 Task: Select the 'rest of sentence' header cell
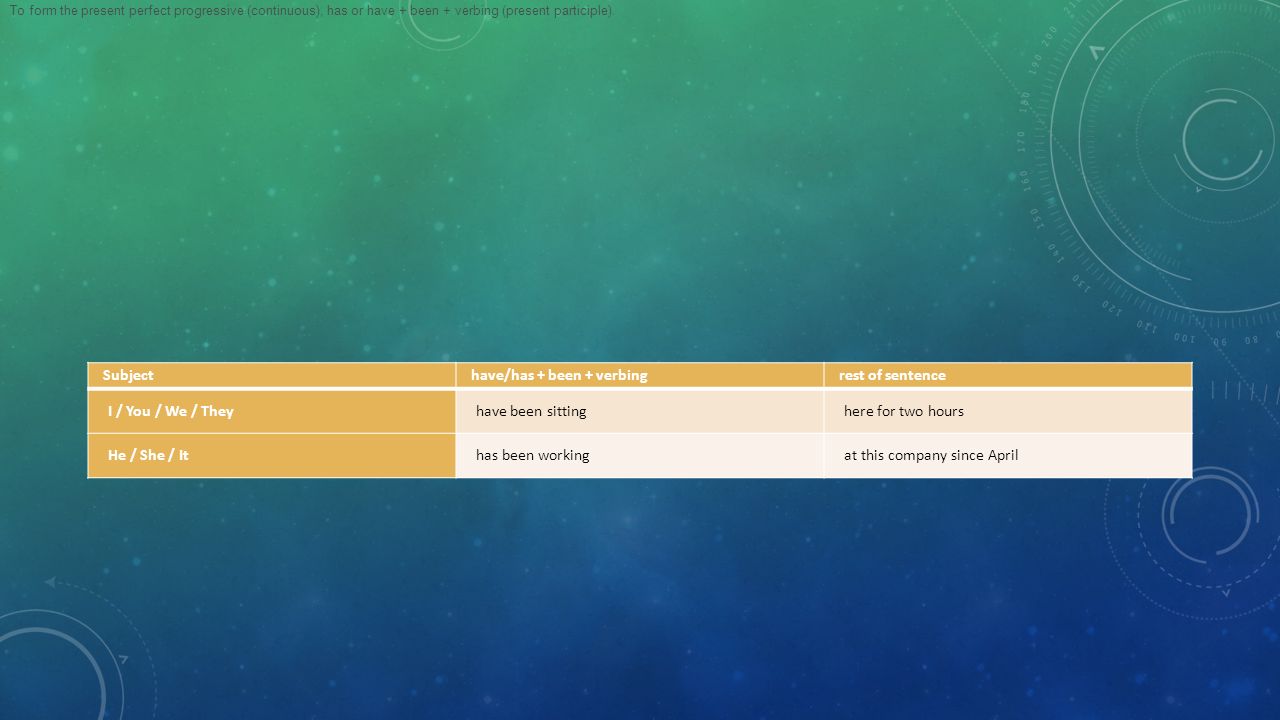[1008, 375]
